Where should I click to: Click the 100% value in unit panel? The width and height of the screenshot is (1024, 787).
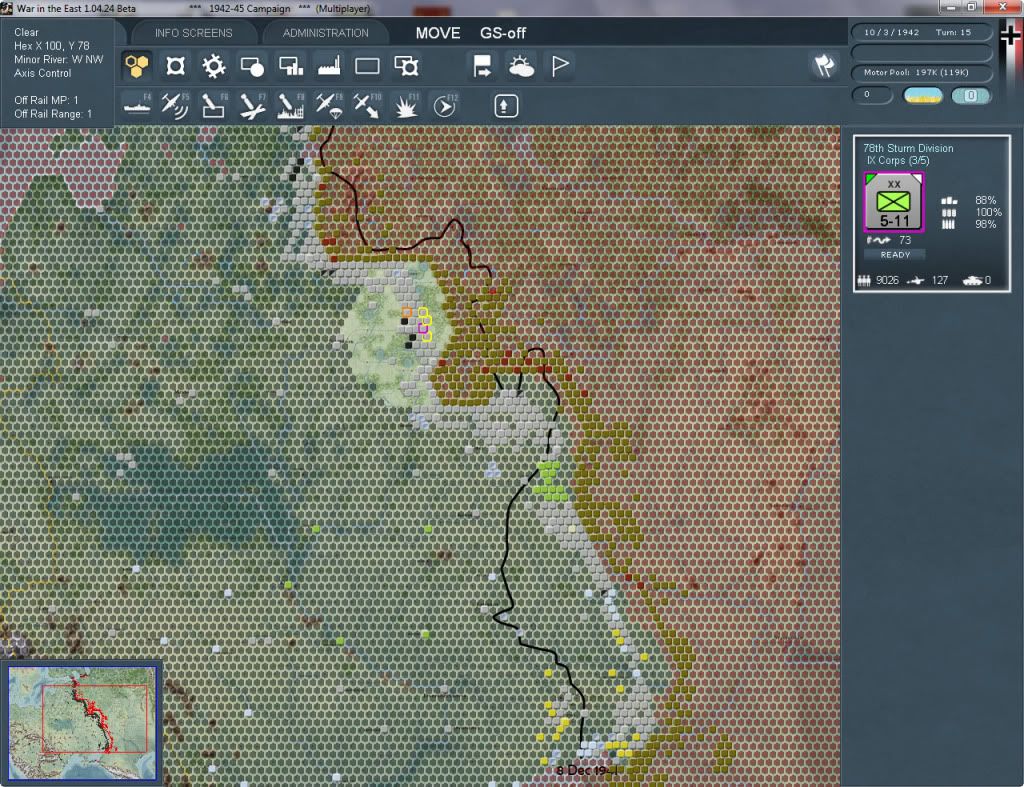click(x=987, y=212)
